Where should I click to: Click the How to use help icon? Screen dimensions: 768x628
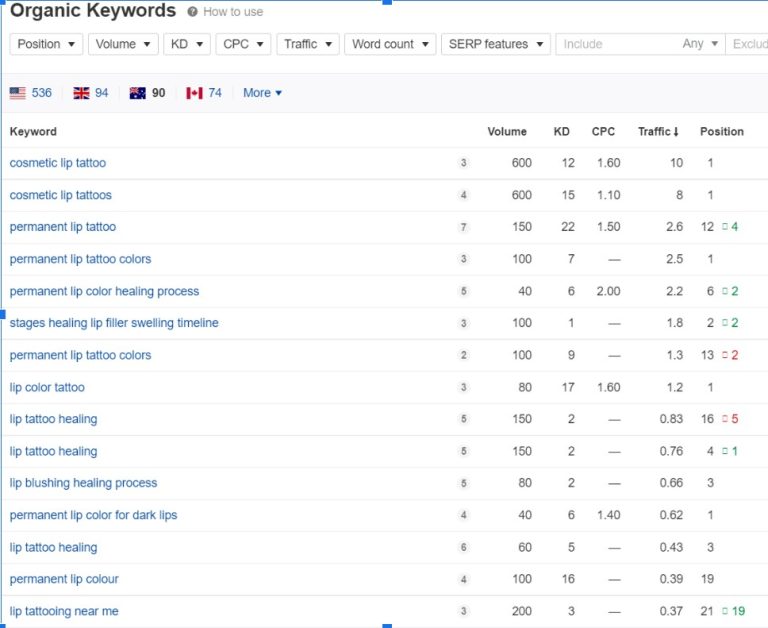192,12
